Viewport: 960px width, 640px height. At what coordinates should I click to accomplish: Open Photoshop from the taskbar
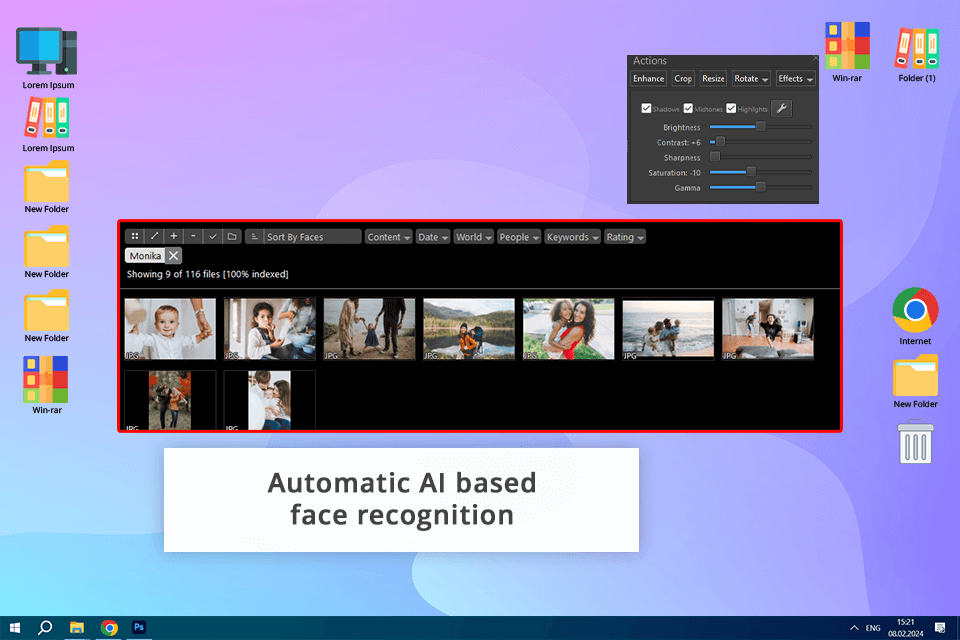(x=139, y=627)
